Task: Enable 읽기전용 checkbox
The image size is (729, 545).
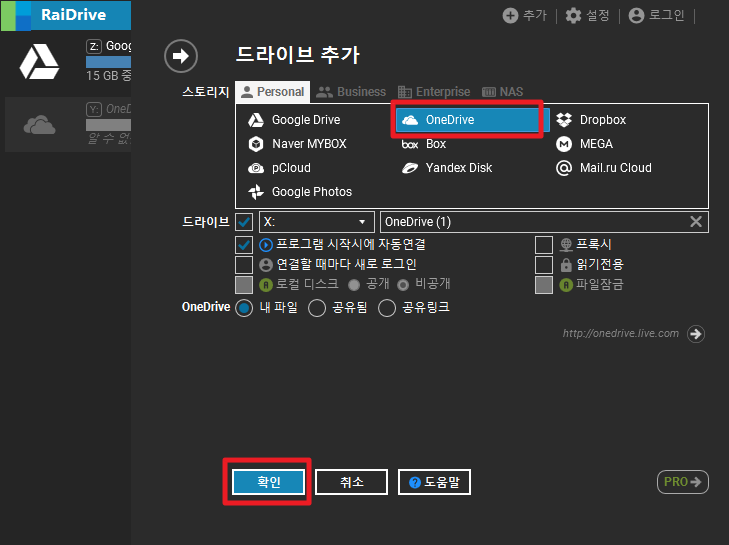Action: 544,265
